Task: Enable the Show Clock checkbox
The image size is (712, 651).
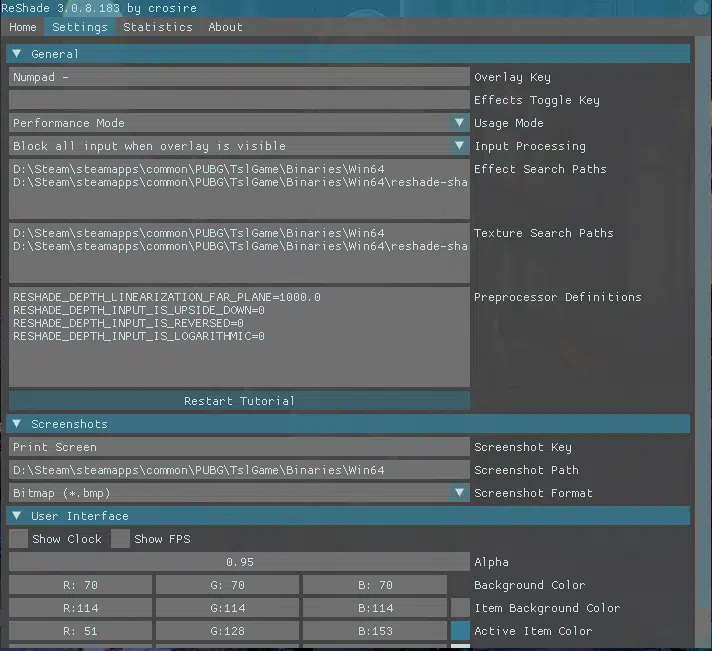Action: [x=19, y=539]
